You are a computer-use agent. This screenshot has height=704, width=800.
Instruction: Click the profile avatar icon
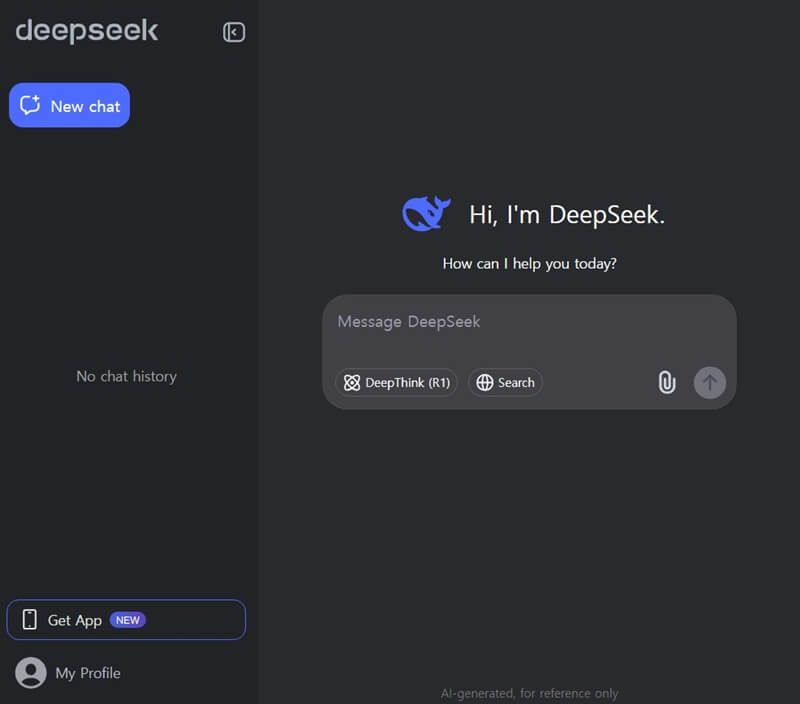tap(31, 673)
